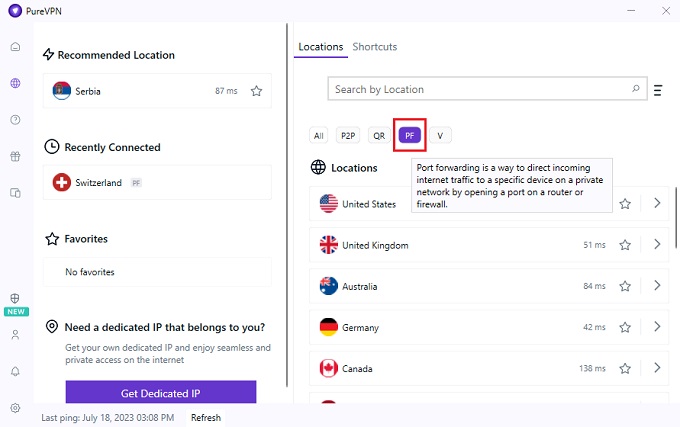Select Australia location row

click(489, 286)
